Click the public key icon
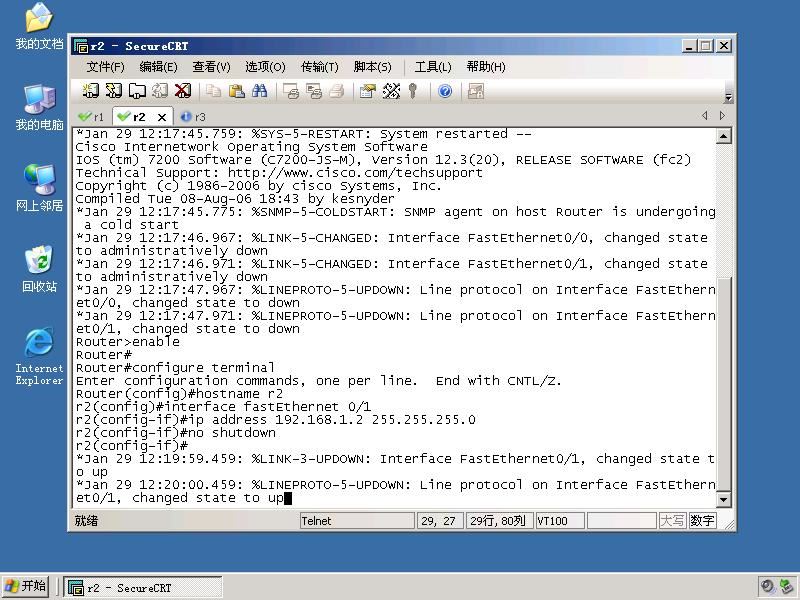This screenshot has width=800, height=600. (x=413, y=91)
